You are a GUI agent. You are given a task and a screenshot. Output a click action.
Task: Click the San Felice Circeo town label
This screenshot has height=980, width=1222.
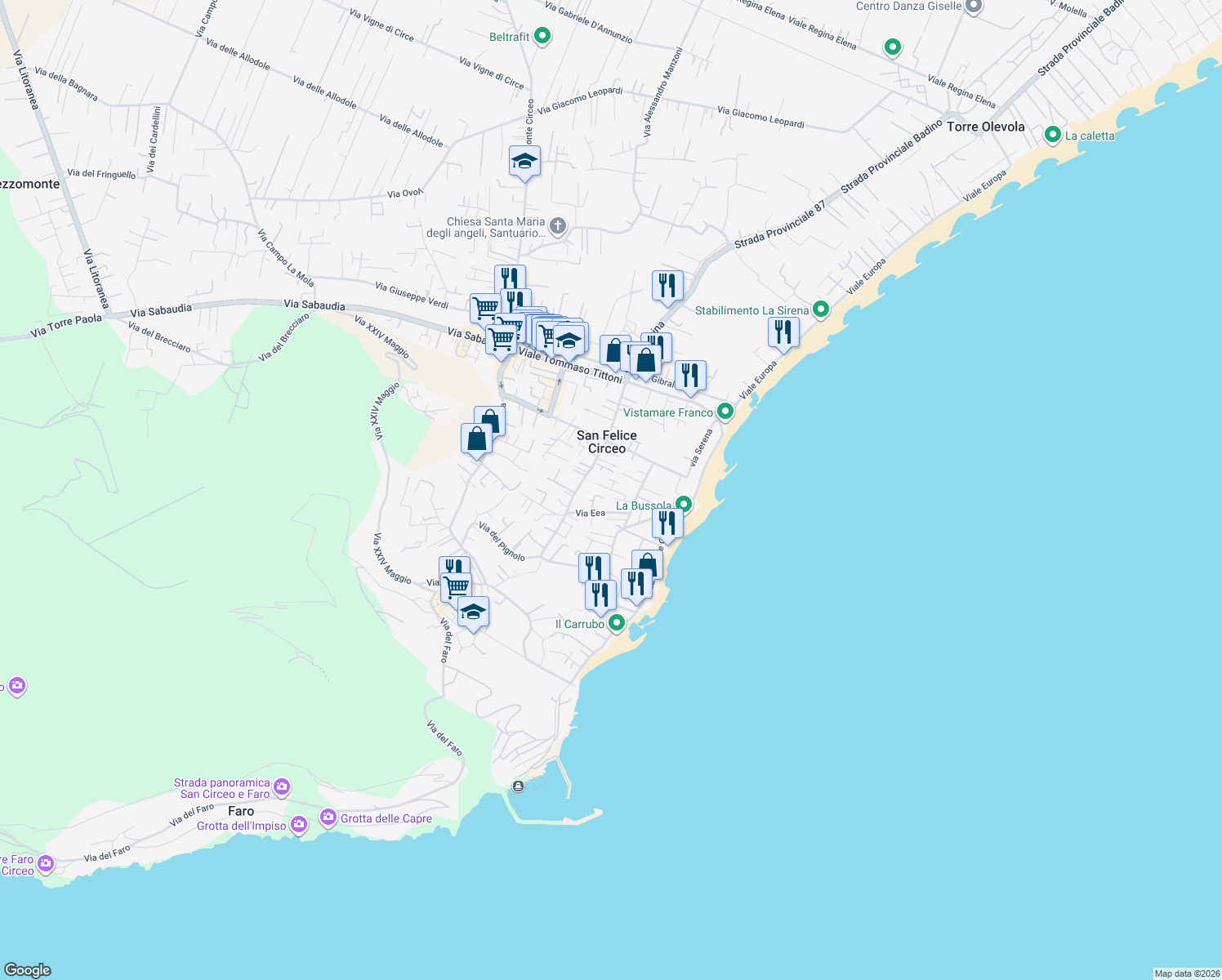(606, 442)
